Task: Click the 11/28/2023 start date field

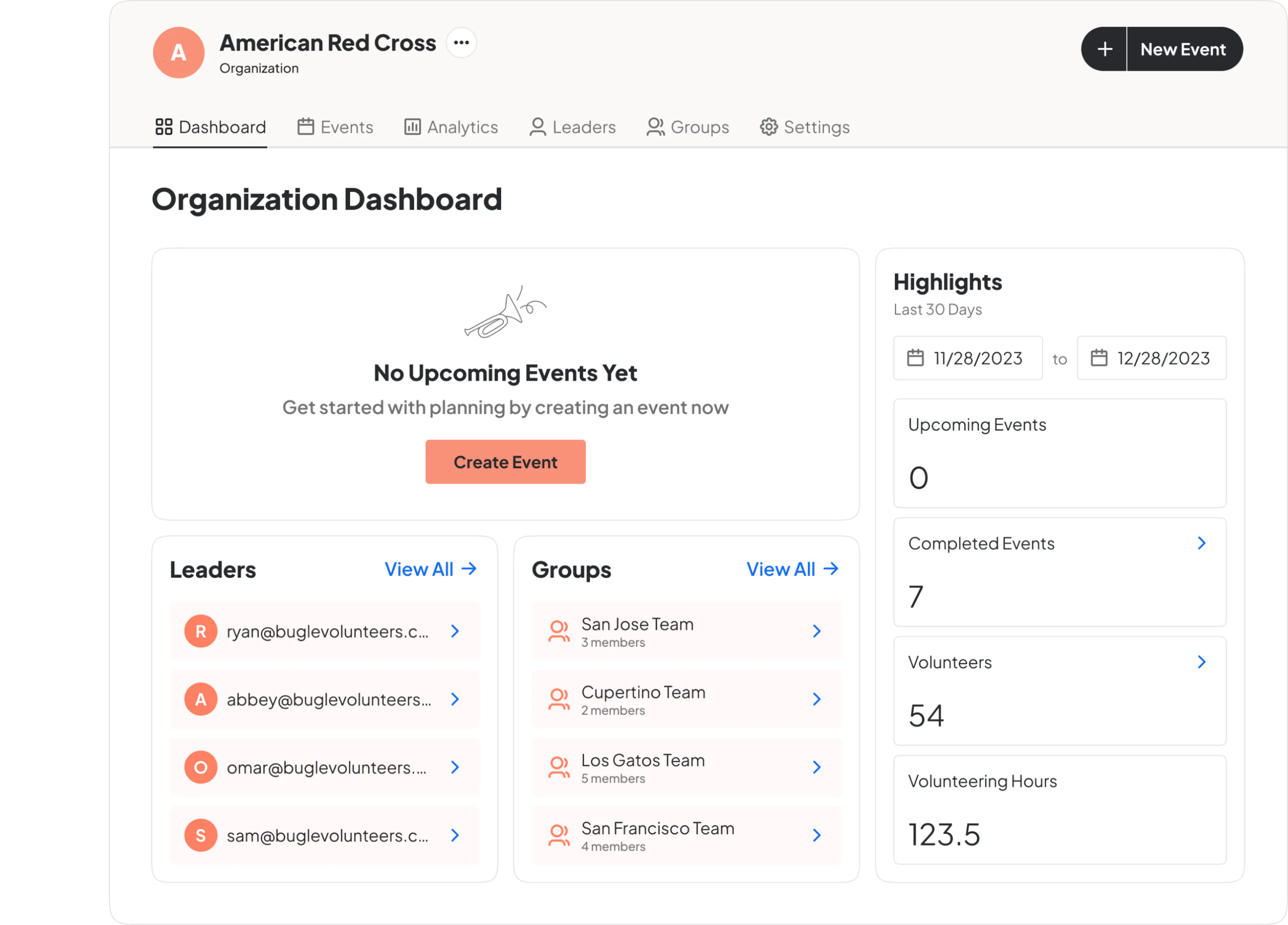Action: 968,358
